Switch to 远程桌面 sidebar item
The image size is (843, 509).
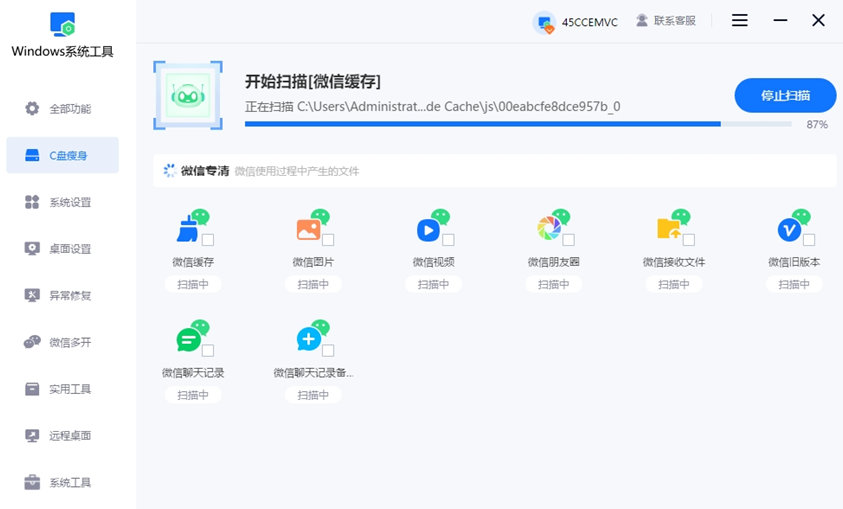(x=62, y=435)
